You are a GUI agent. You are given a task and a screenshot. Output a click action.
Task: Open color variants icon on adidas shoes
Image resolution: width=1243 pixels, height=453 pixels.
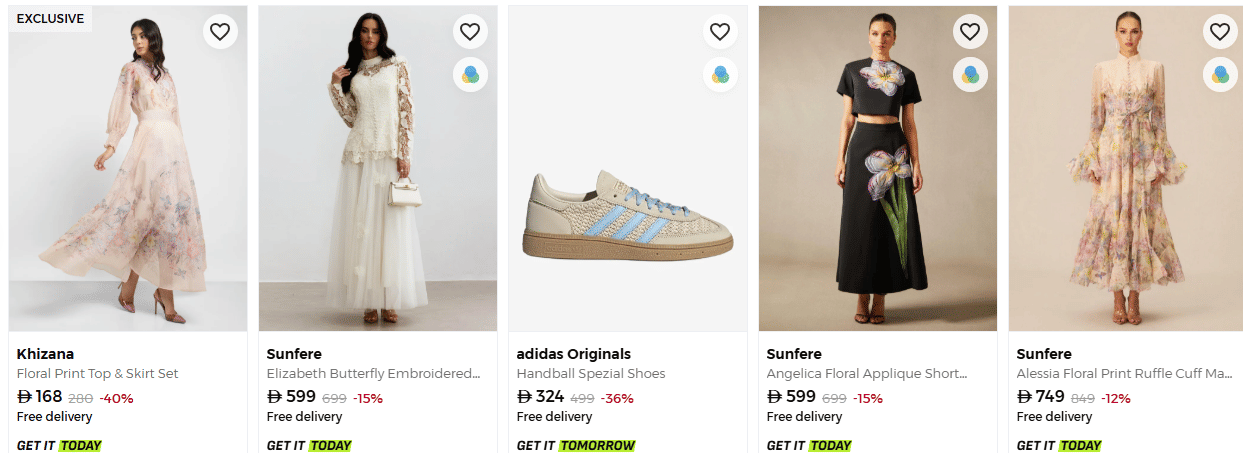click(720, 74)
